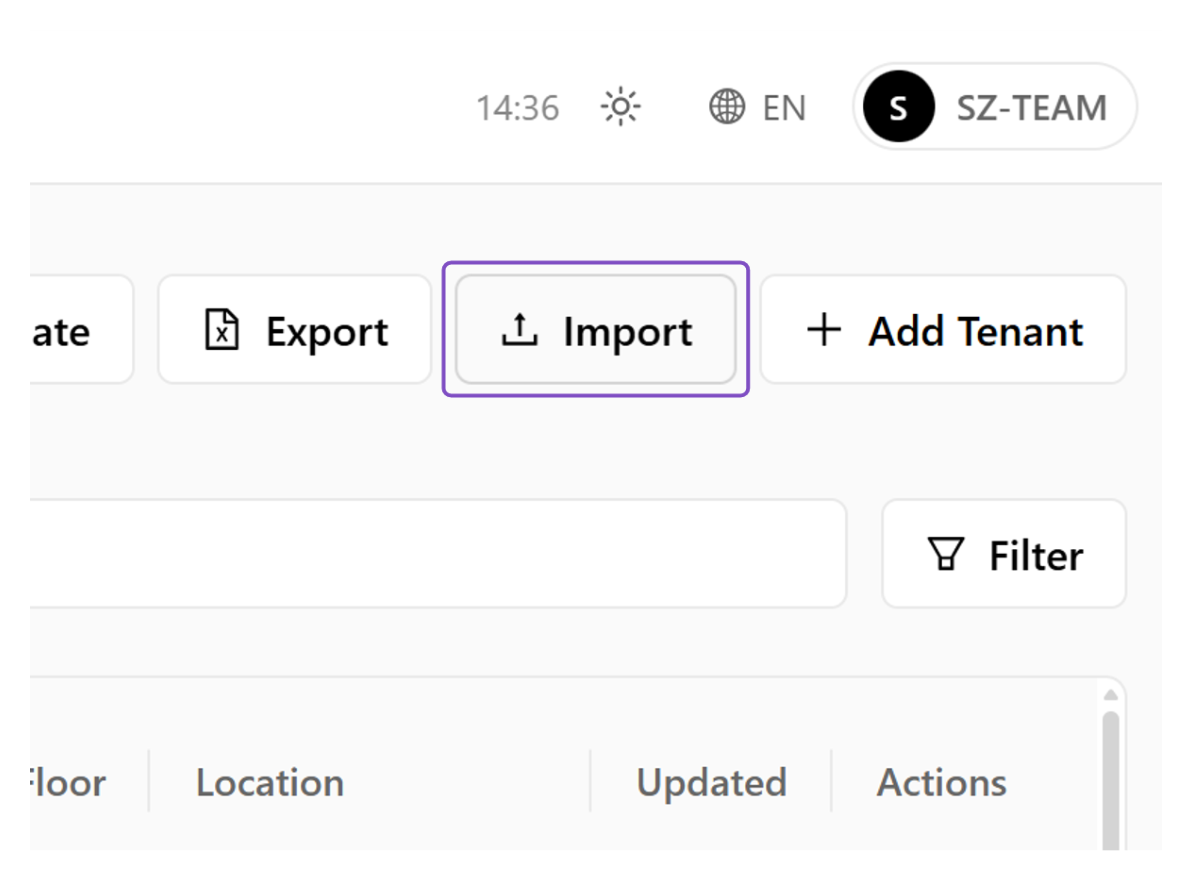Sort by the Location column header
1192x881 pixels.
pyautogui.click(x=270, y=782)
